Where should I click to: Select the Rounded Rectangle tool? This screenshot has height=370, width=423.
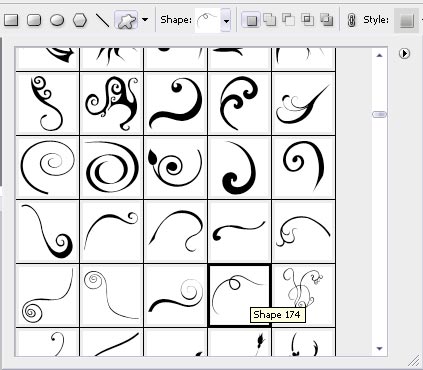coord(34,20)
